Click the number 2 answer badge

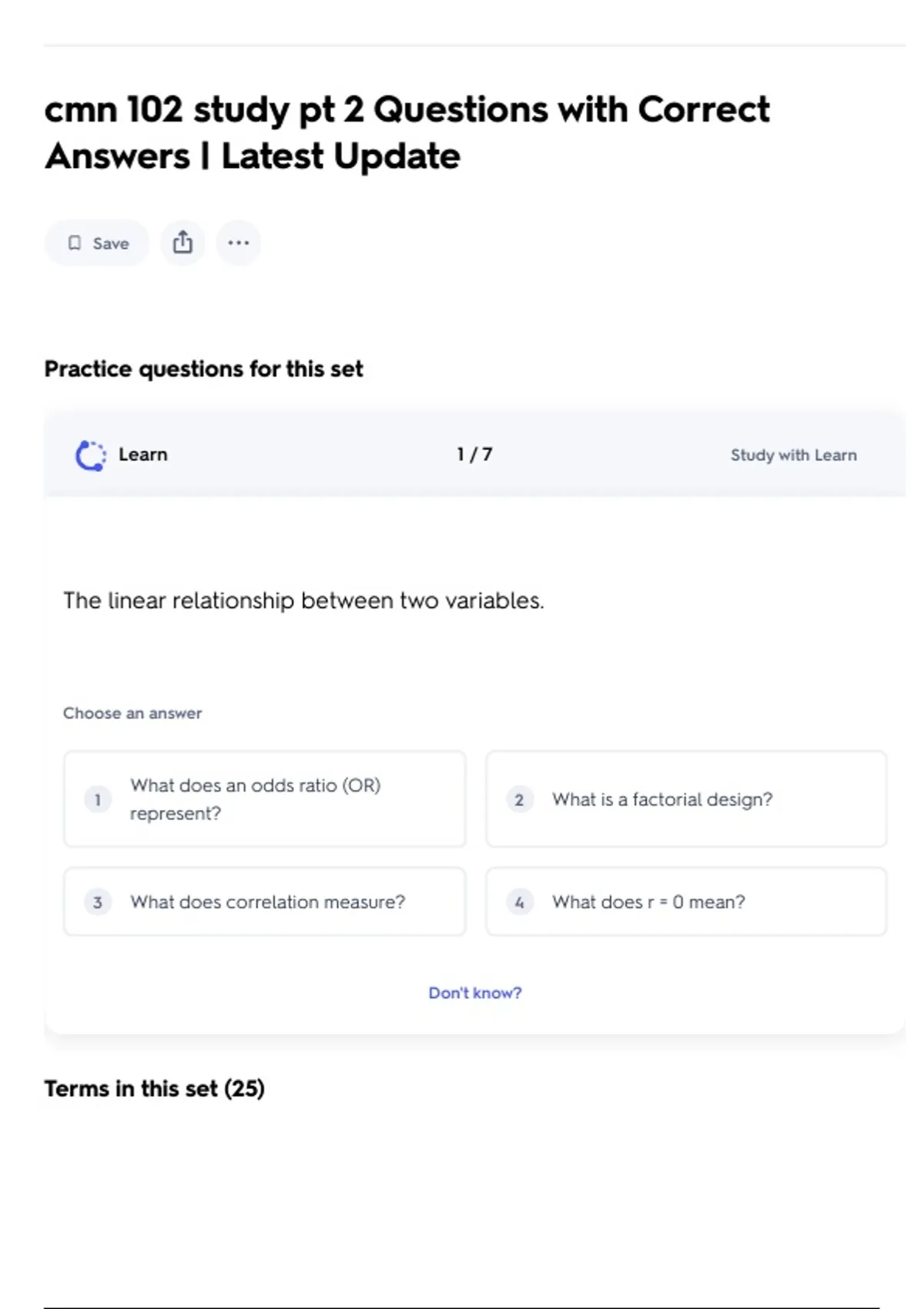(x=519, y=799)
